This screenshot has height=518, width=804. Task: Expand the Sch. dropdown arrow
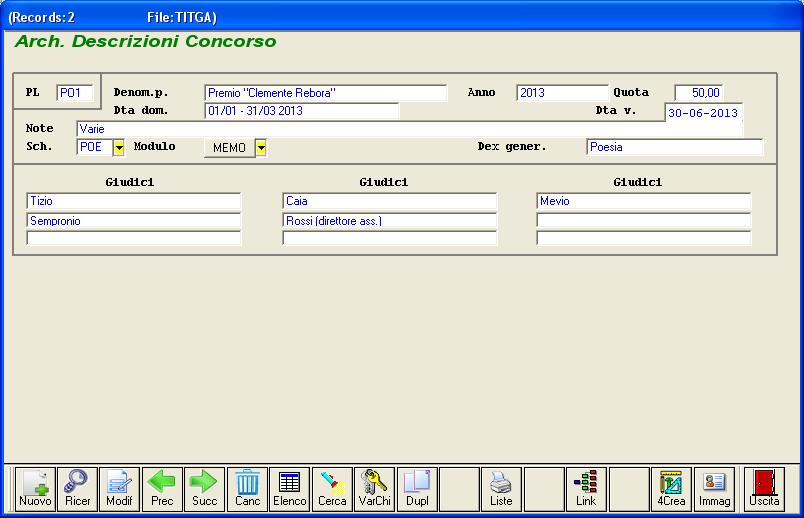point(118,148)
